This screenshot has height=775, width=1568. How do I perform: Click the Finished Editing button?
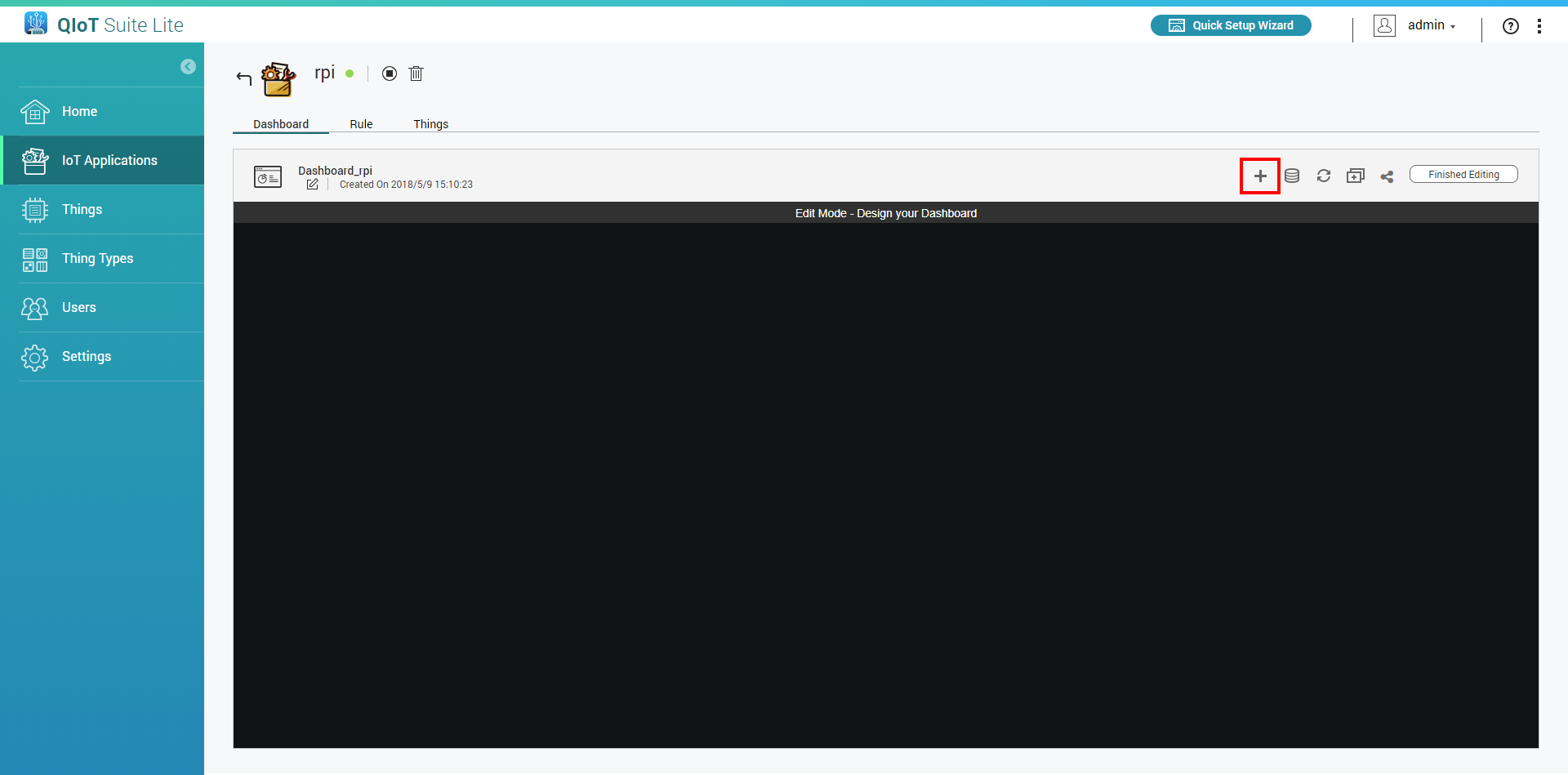coord(1463,175)
